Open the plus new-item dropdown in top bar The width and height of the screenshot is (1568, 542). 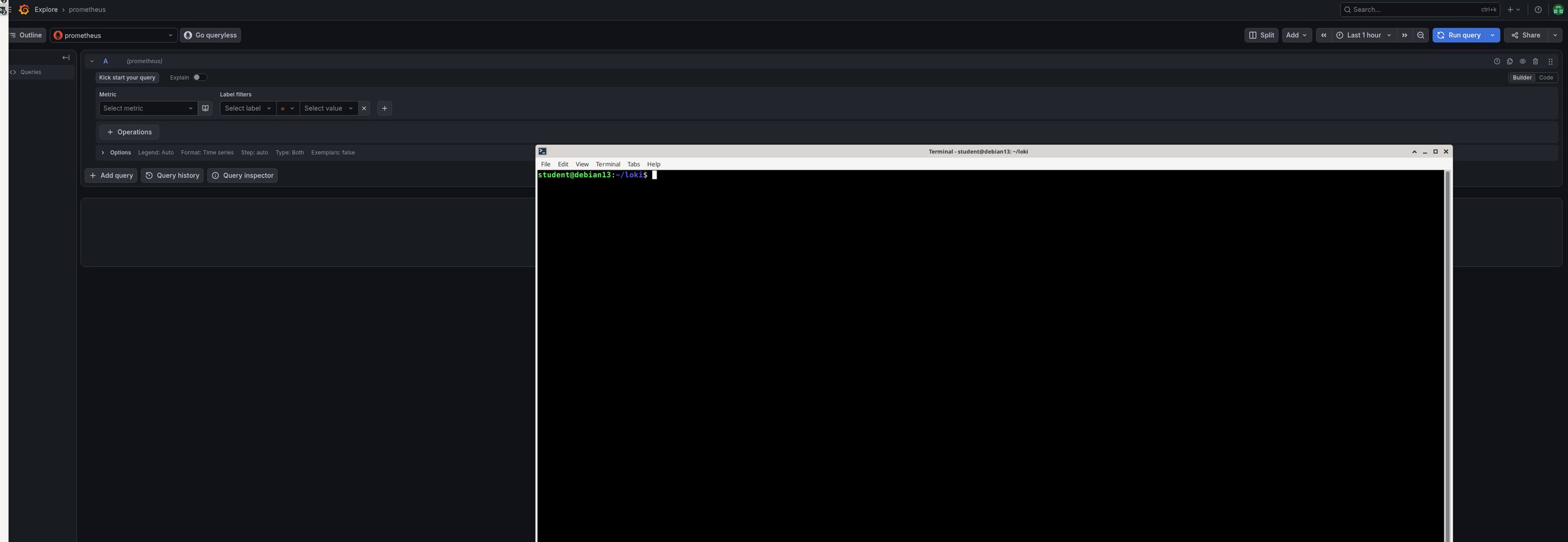pos(1514,9)
